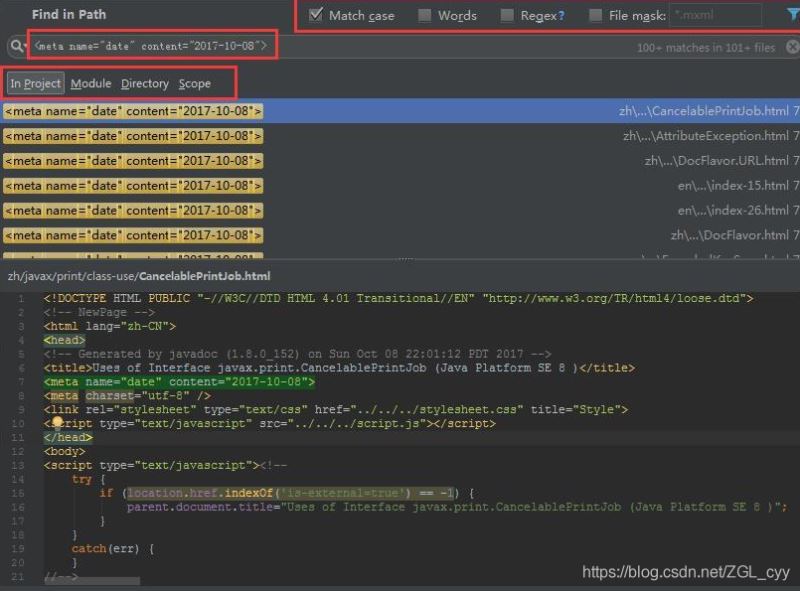Enable the Regex checkbox
This screenshot has width=800, height=591.
pyautogui.click(x=507, y=15)
